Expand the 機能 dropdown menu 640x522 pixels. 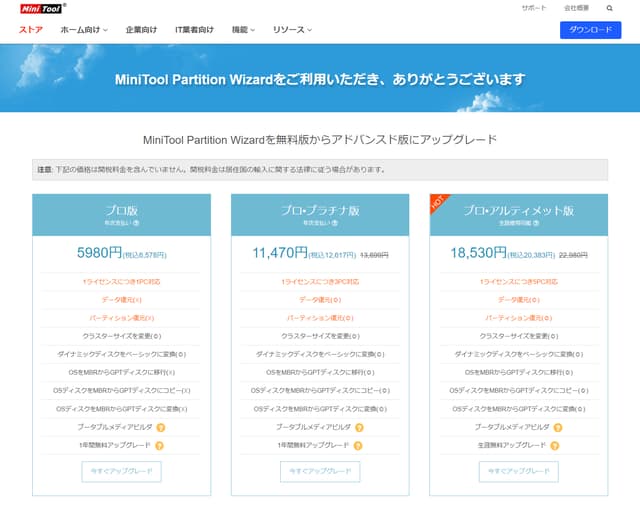[x=243, y=30]
